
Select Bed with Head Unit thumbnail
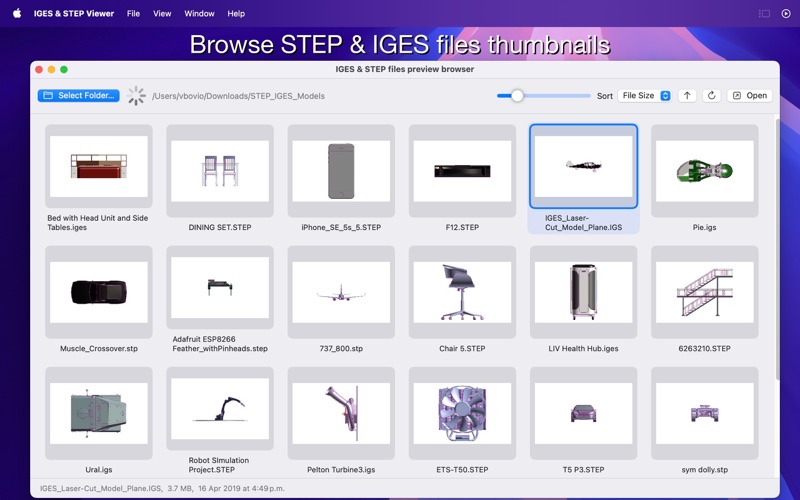click(99, 166)
